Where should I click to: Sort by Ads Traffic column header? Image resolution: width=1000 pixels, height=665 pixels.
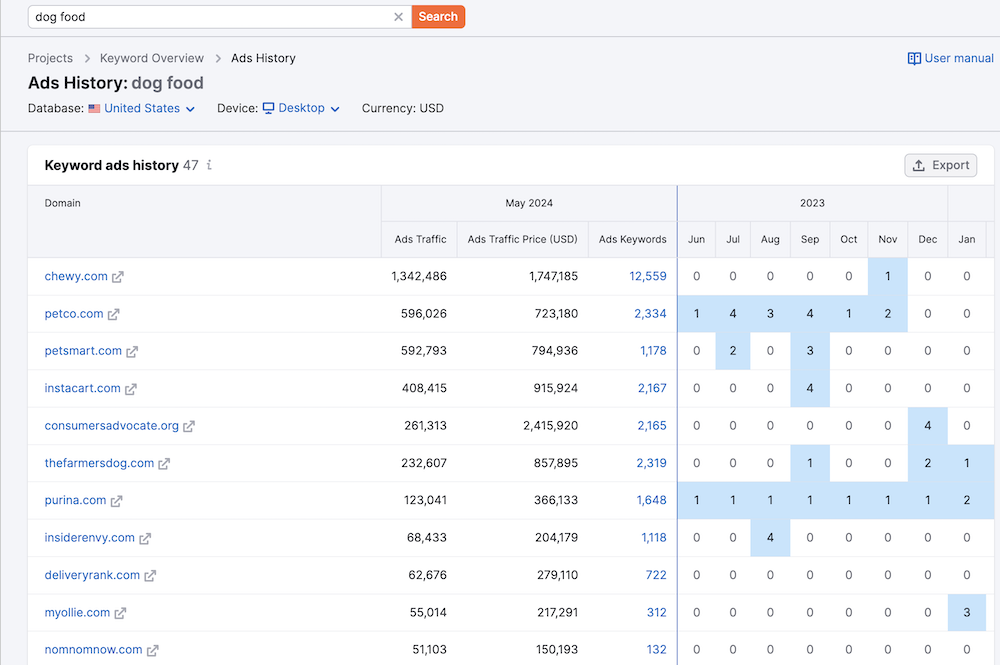(420, 240)
